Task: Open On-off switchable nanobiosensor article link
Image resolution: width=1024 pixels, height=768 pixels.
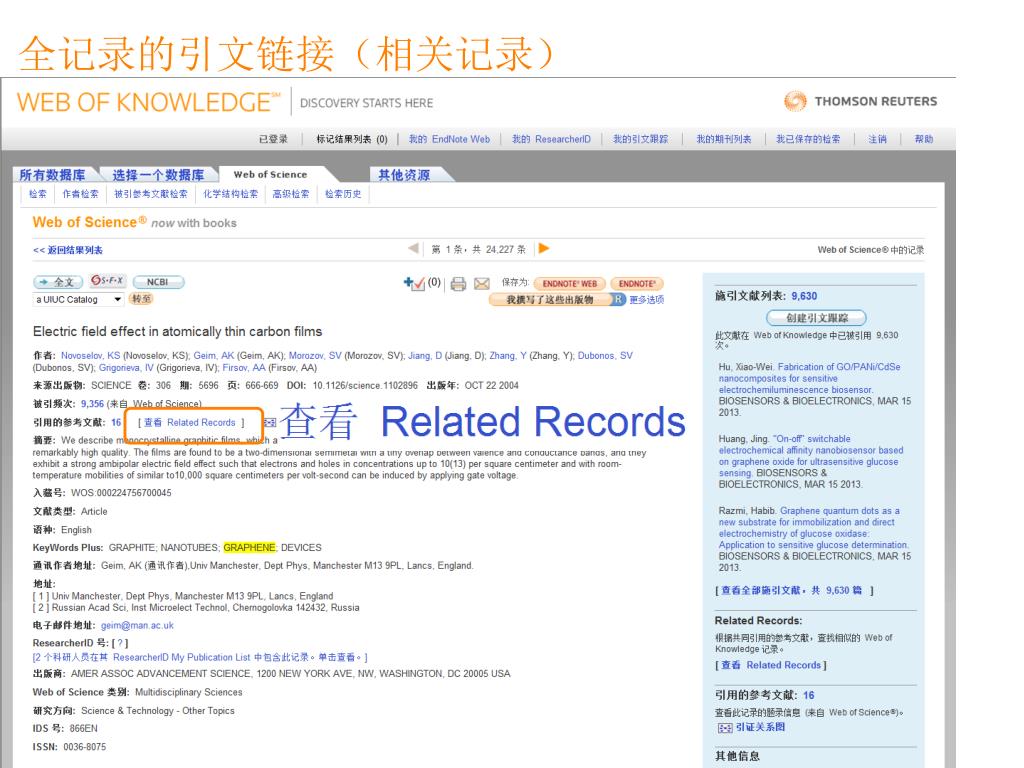Action: pos(810,456)
